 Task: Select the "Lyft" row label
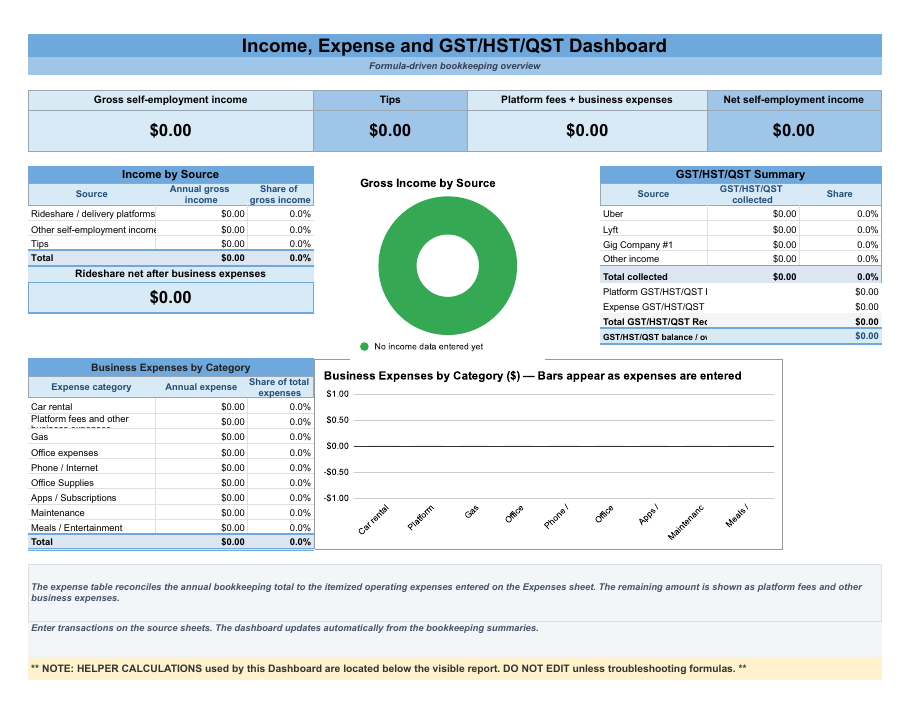coord(610,230)
